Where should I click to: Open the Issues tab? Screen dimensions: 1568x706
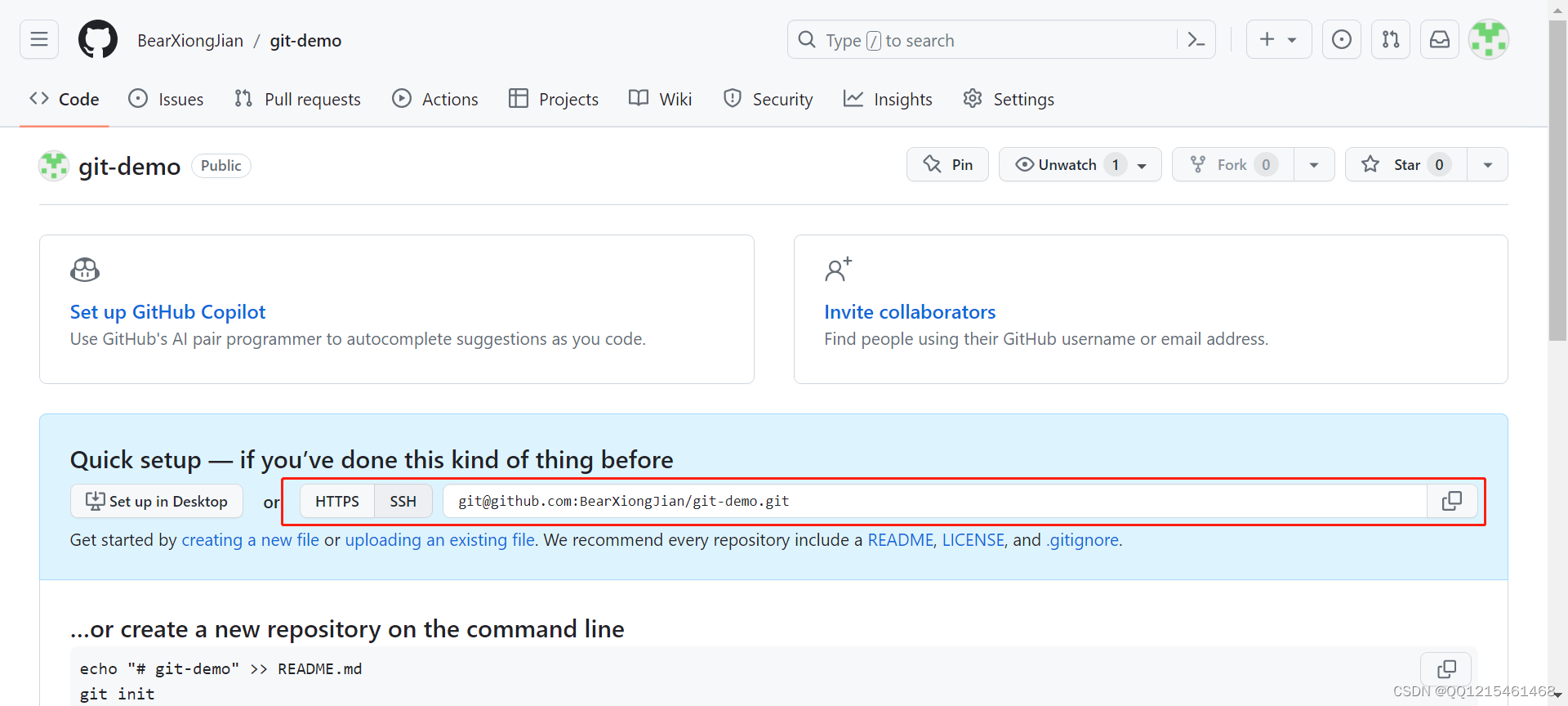tap(166, 99)
